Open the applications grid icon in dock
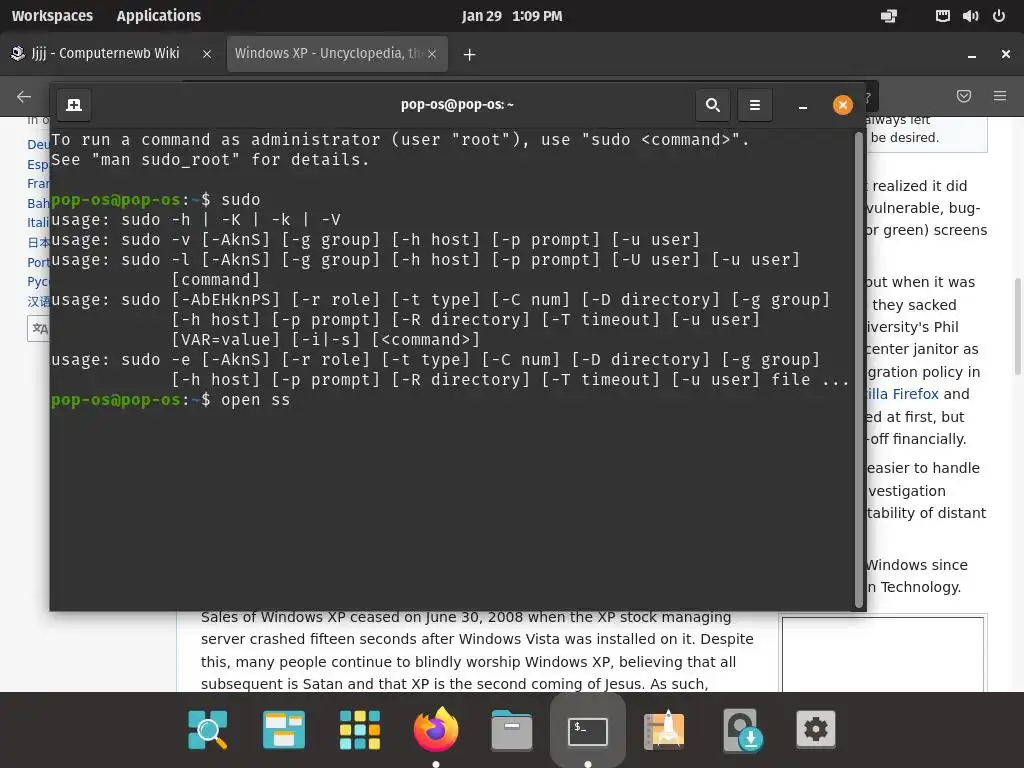1024x768 pixels. [x=360, y=729]
